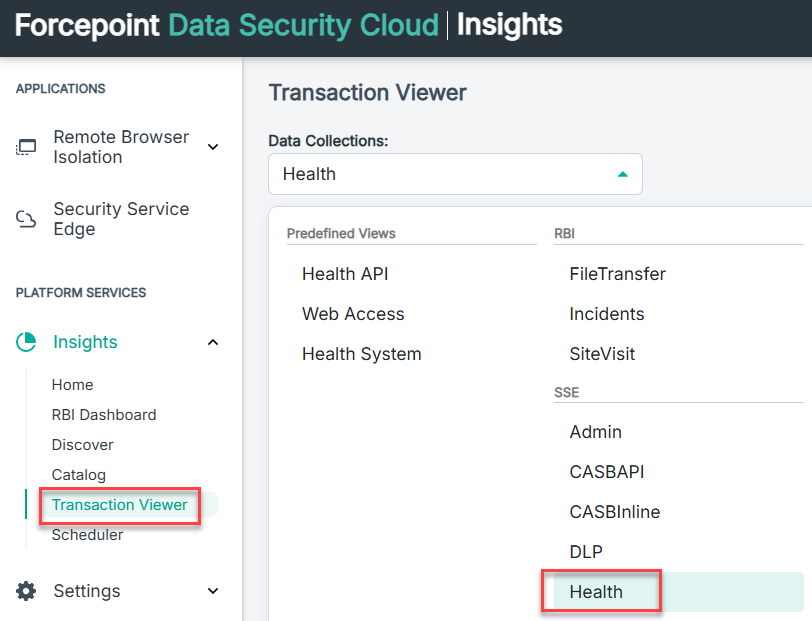The image size is (812, 621).
Task: Click the Security Service Edge cloud icon
Action: coord(26,219)
